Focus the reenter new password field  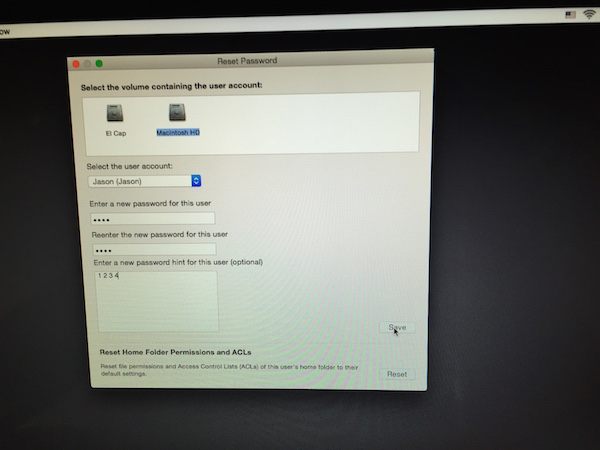point(154,249)
